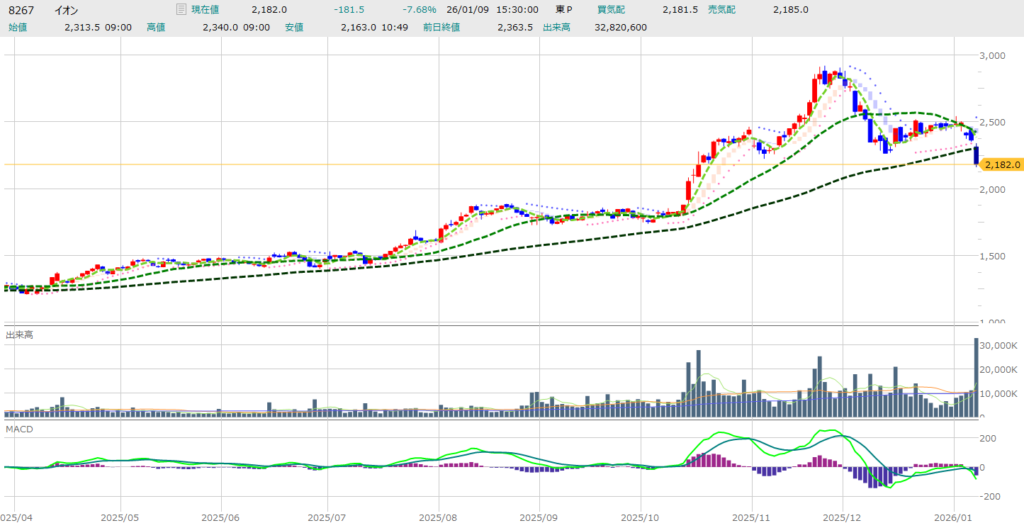The image size is (1024, 528).
Task: Click the yellow 2,182.0 current price tag
Action: pos(1001,164)
